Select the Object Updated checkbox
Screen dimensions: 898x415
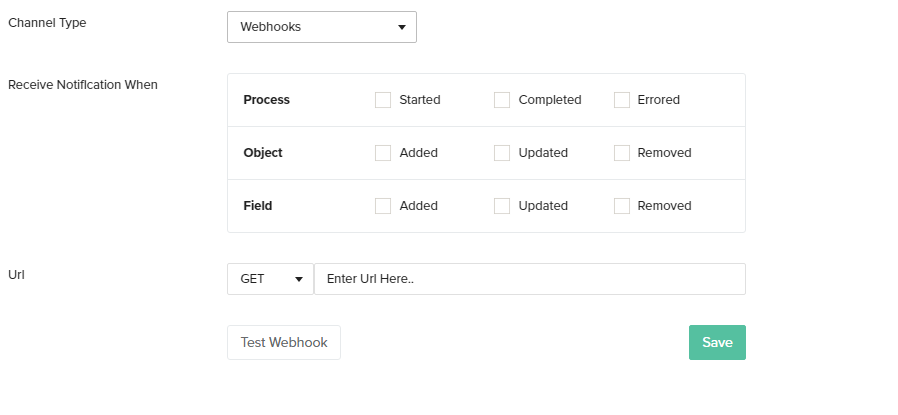(x=502, y=153)
